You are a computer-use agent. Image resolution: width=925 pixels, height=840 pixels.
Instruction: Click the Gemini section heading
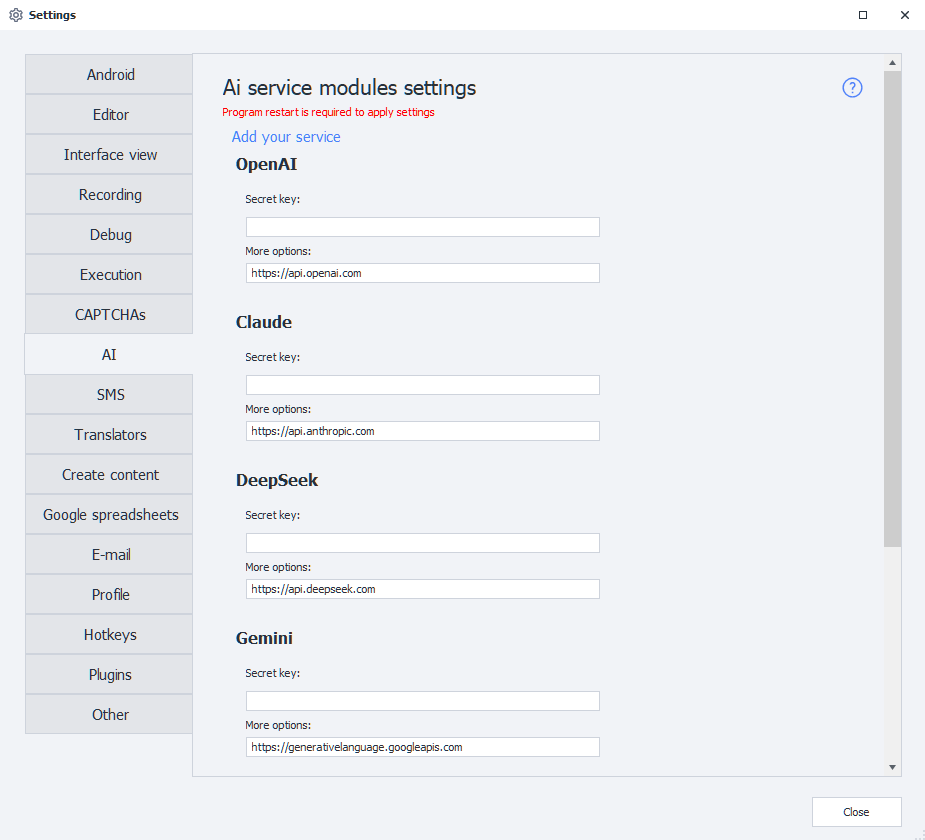point(264,638)
